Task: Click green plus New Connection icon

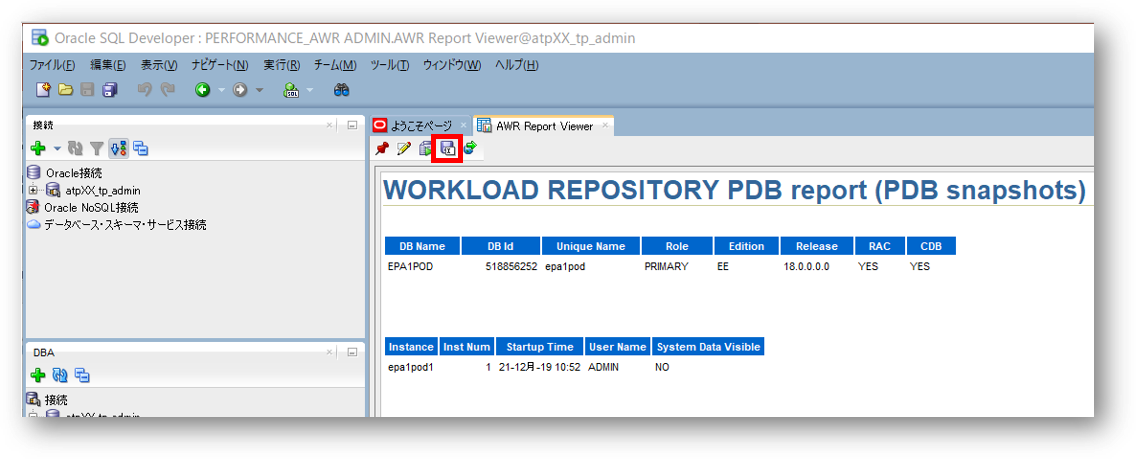Action: point(38,149)
